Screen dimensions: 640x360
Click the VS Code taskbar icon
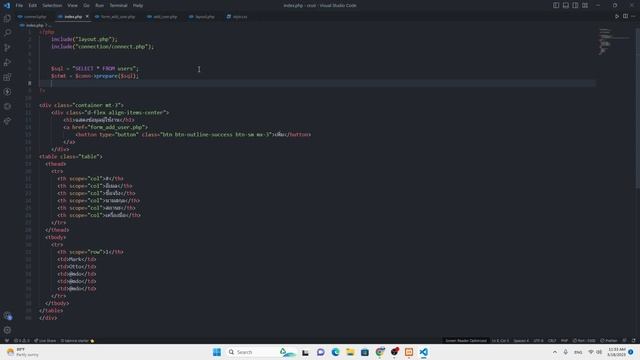coord(424,352)
